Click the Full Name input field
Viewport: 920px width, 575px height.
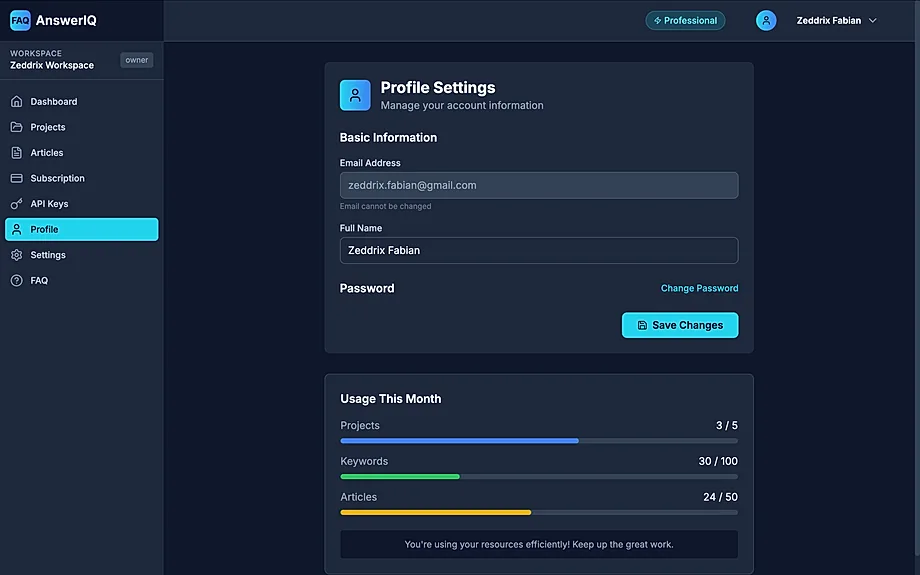(x=539, y=251)
